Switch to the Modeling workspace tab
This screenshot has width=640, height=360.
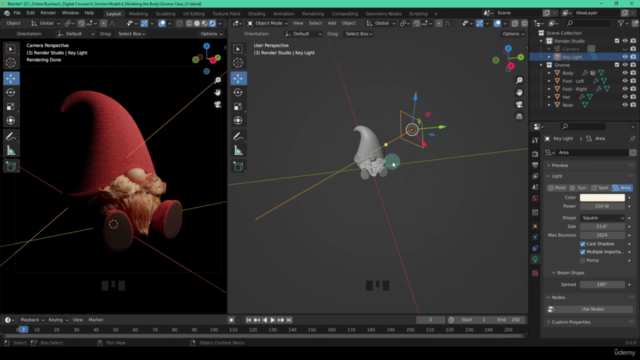[138, 13]
